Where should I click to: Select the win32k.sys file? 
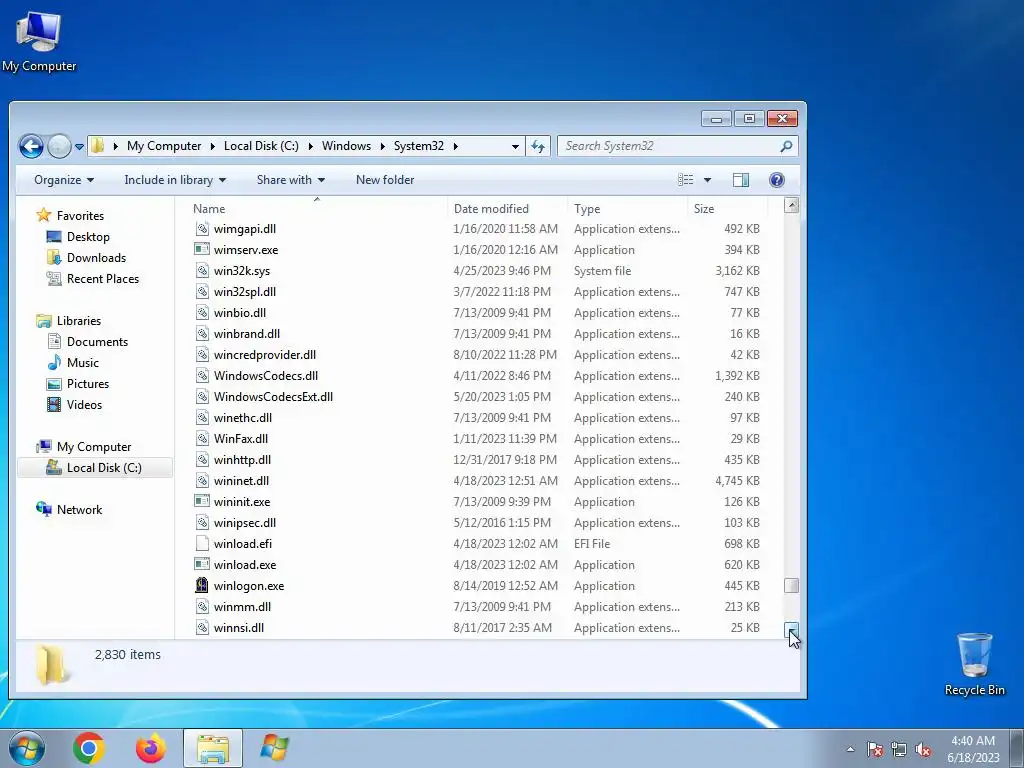pos(242,270)
